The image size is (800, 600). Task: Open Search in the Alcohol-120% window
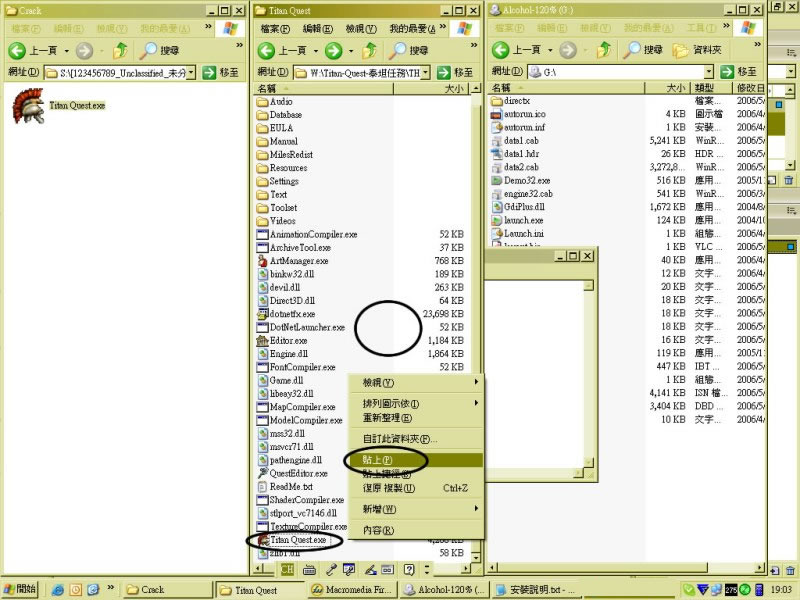(643, 50)
